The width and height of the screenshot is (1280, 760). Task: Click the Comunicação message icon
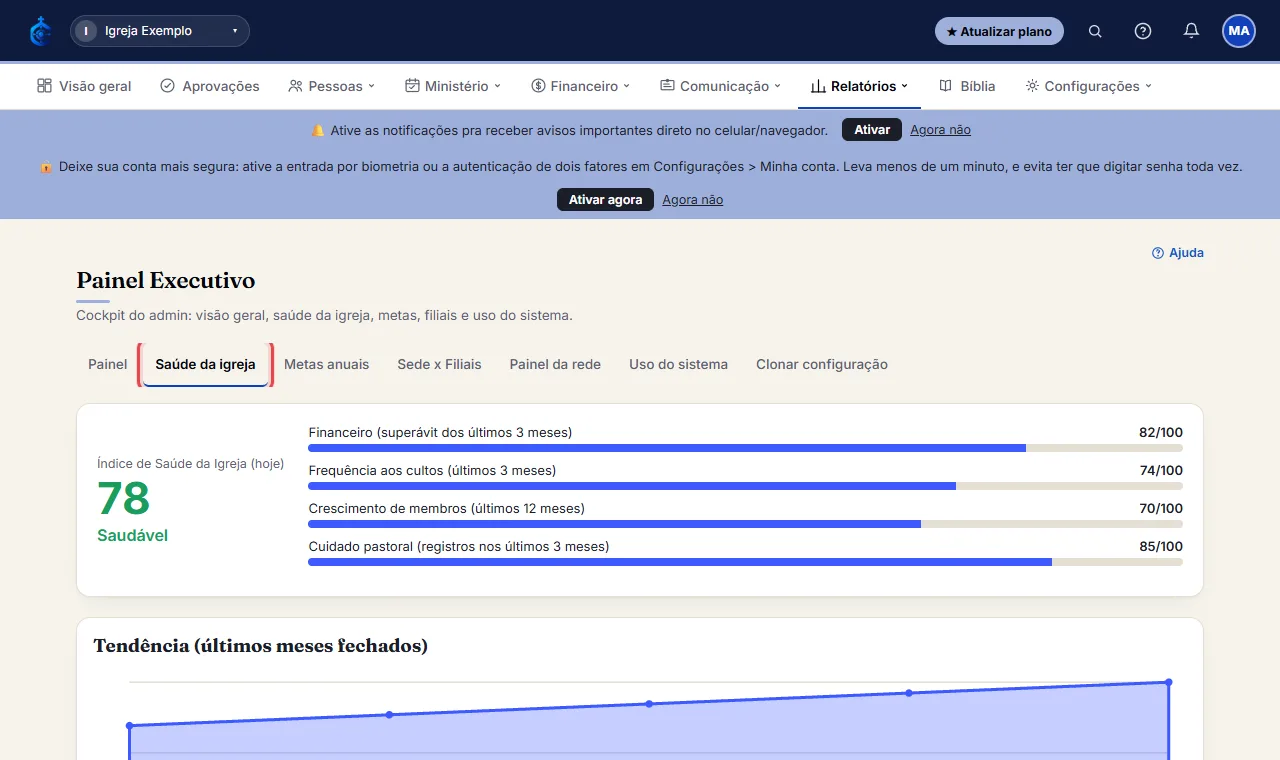pyautogui.click(x=667, y=86)
